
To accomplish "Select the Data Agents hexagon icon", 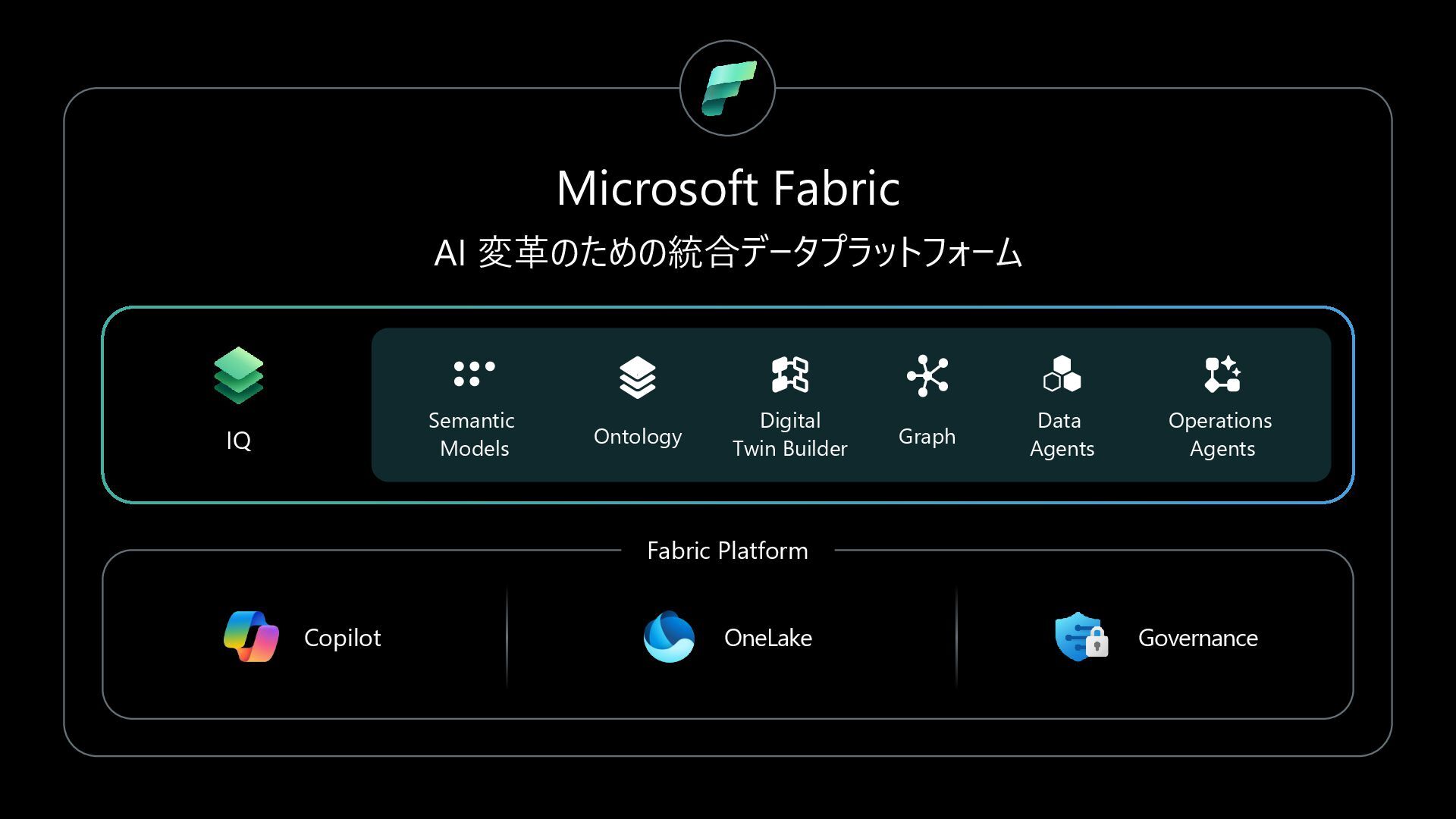I will (x=1062, y=373).
